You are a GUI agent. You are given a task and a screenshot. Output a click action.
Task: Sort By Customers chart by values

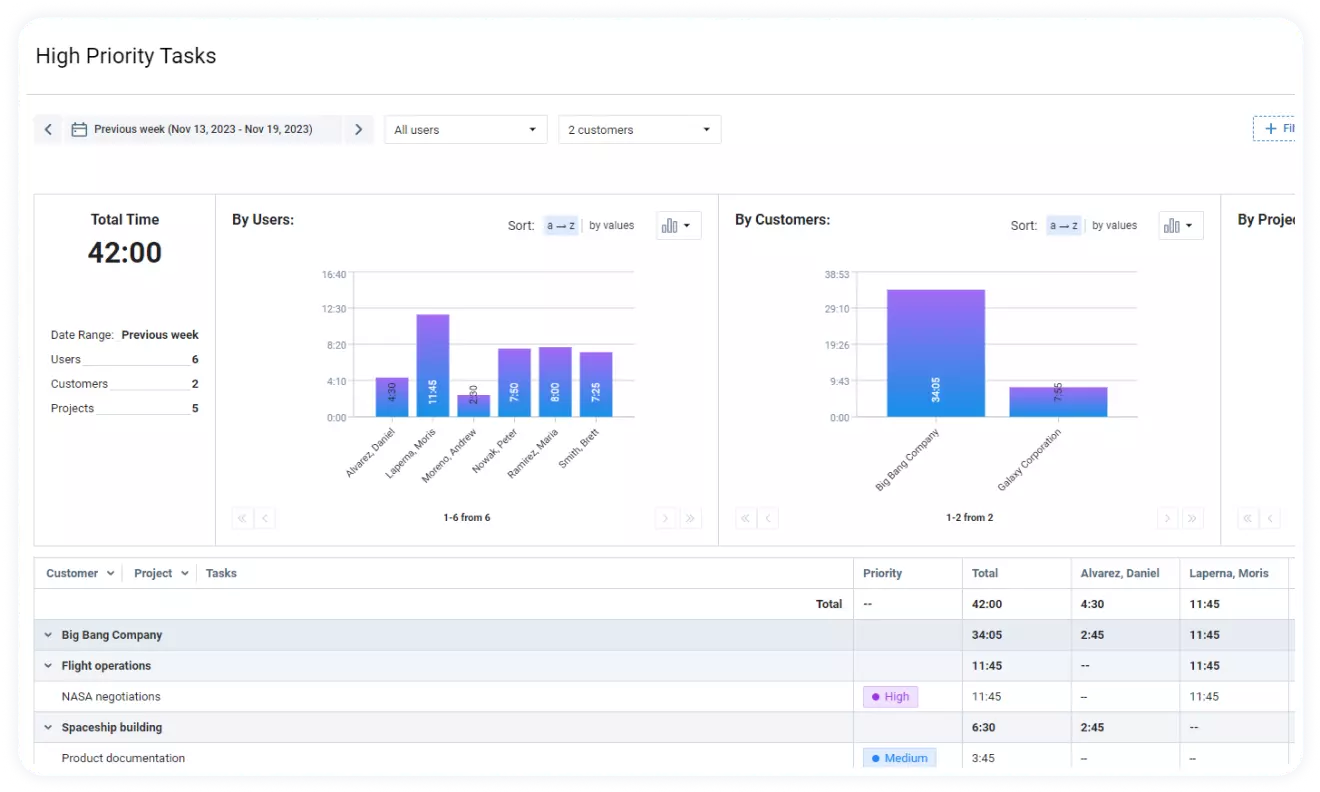click(x=1114, y=226)
